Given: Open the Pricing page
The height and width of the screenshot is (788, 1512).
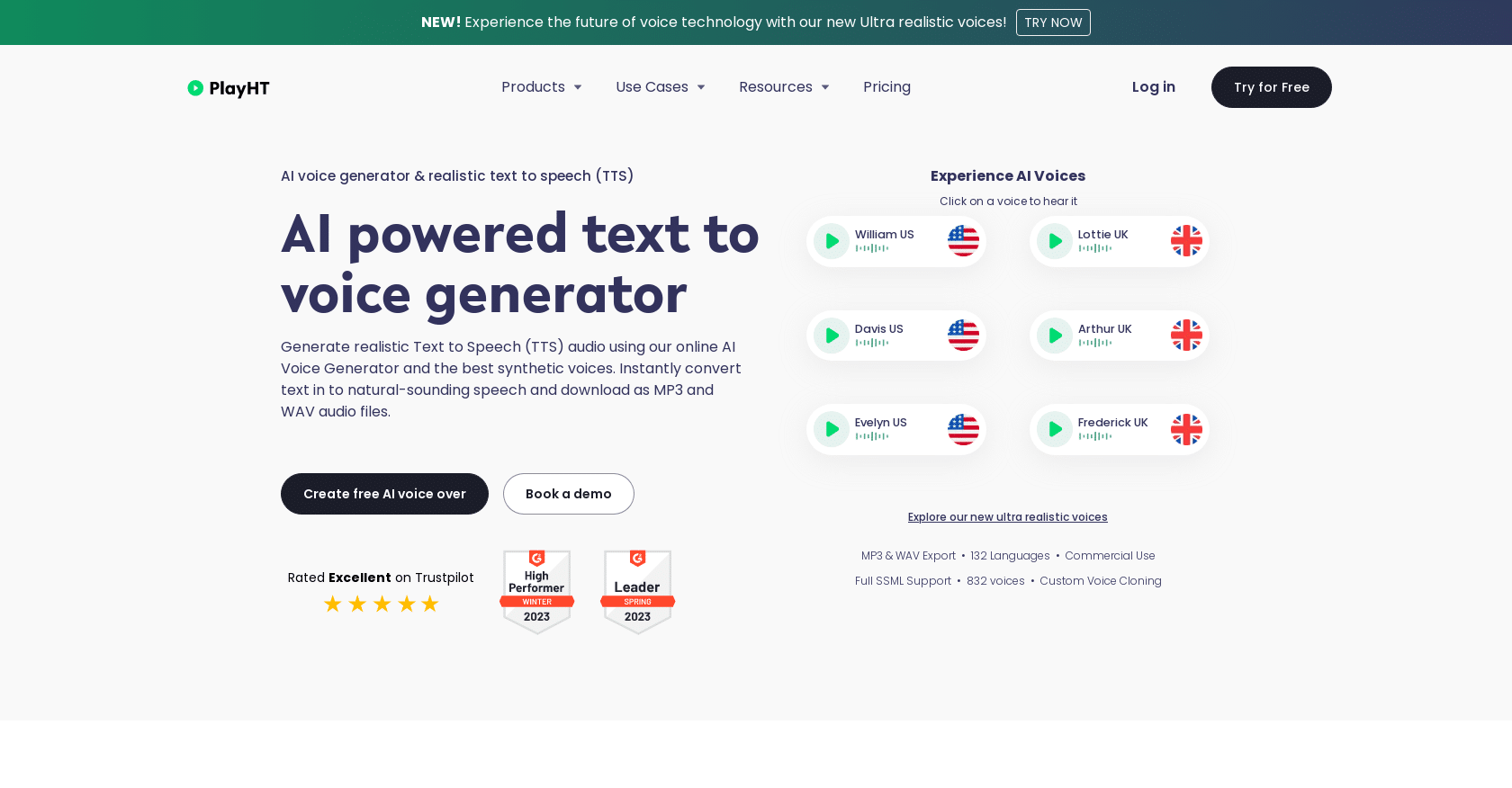Looking at the screenshot, I should tap(886, 87).
